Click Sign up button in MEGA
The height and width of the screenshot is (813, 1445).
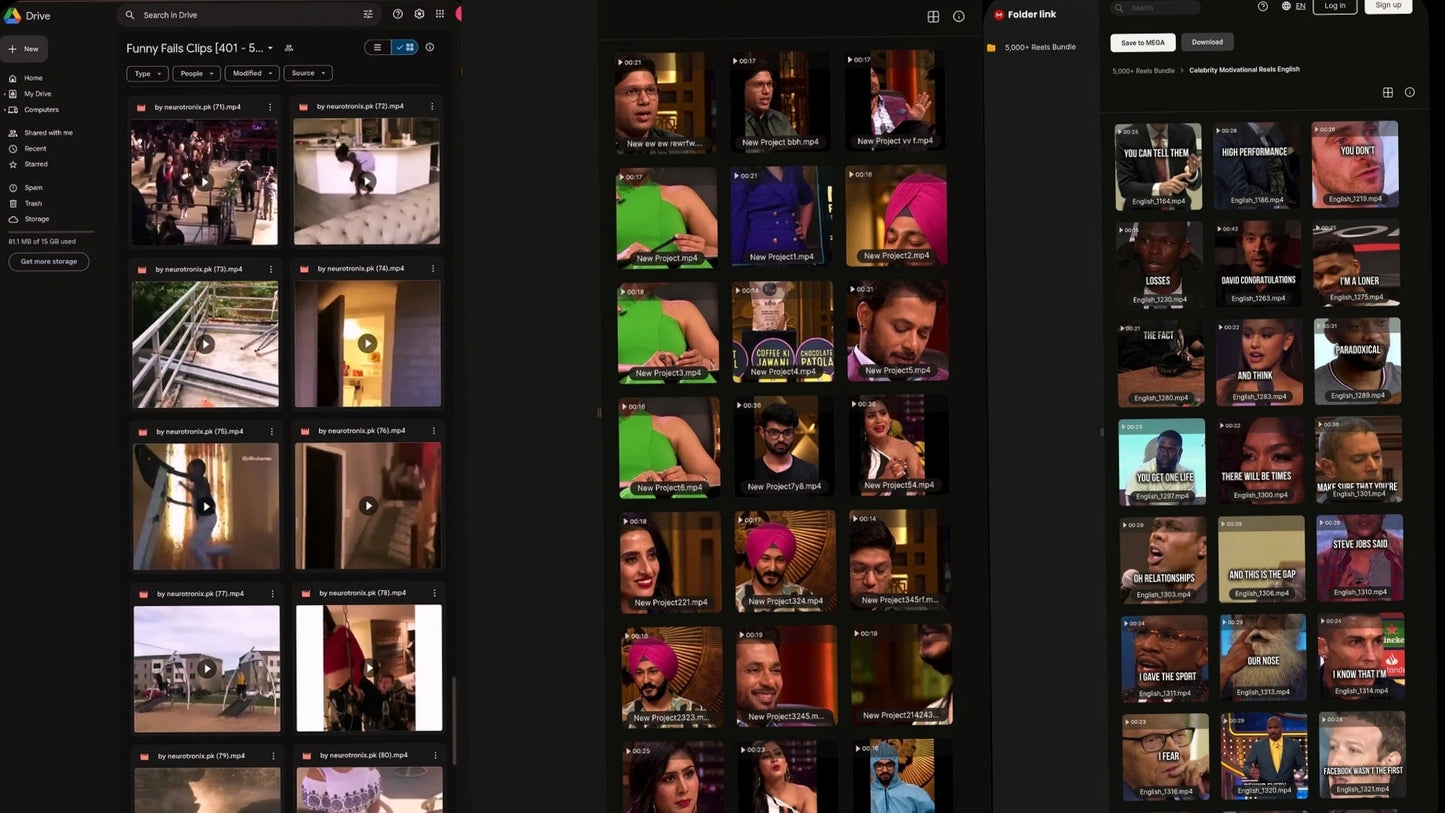1388,5
